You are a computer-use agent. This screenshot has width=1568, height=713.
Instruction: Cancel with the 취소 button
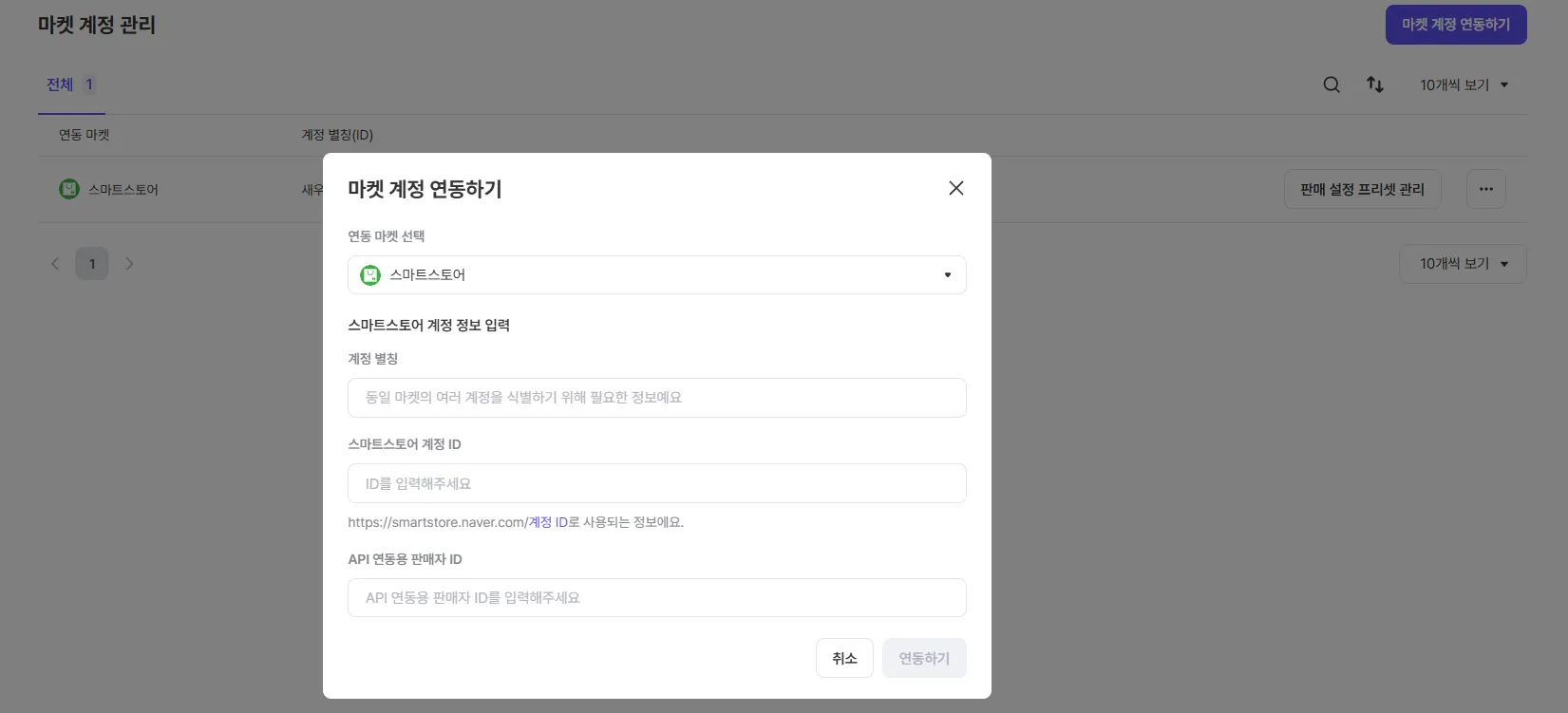[x=844, y=658]
